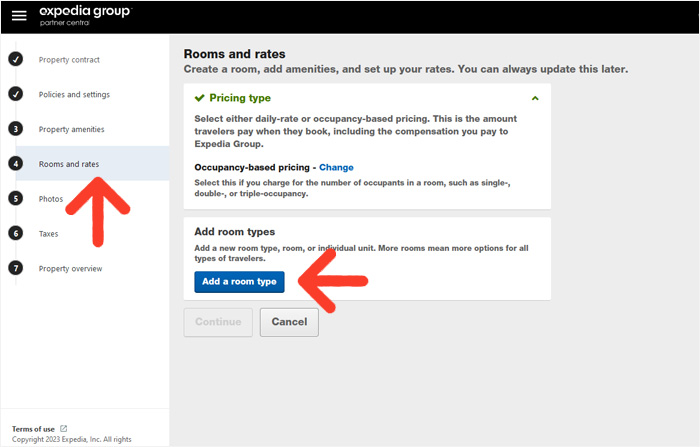This screenshot has width=700, height=447.
Task: Click the Cancel button
Action: 289,322
